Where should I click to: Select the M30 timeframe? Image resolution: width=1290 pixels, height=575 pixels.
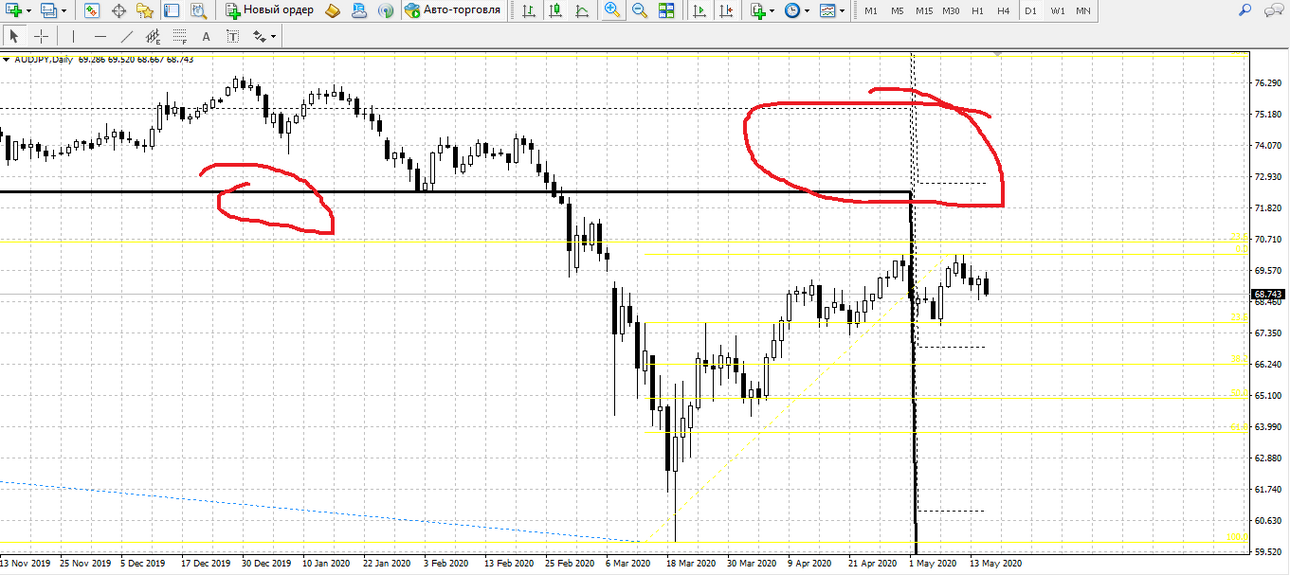click(951, 10)
